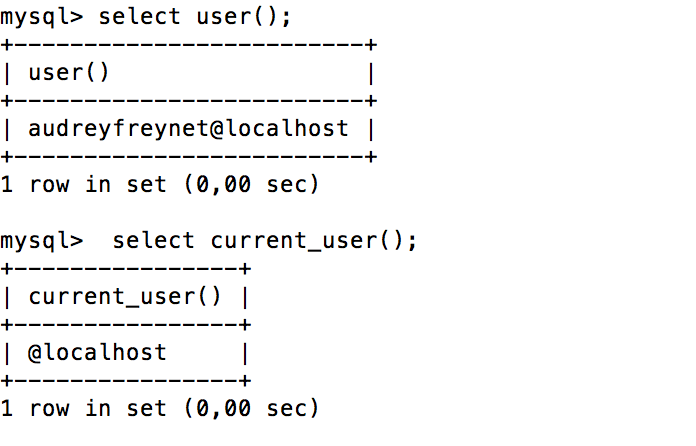The width and height of the screenshot is (696, 446).
Task: Click the first '1 row in set' text
Action: tap(97, 184)
